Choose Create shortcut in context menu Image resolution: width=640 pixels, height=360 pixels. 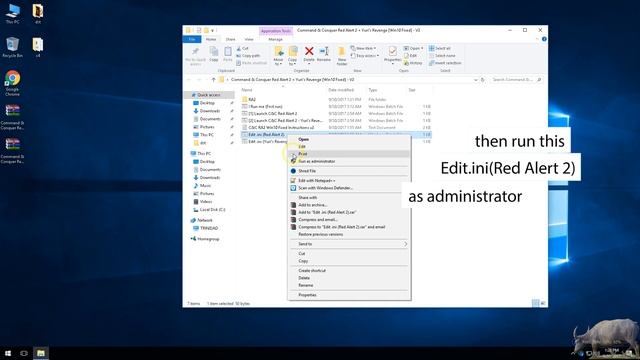coord(349,271)
